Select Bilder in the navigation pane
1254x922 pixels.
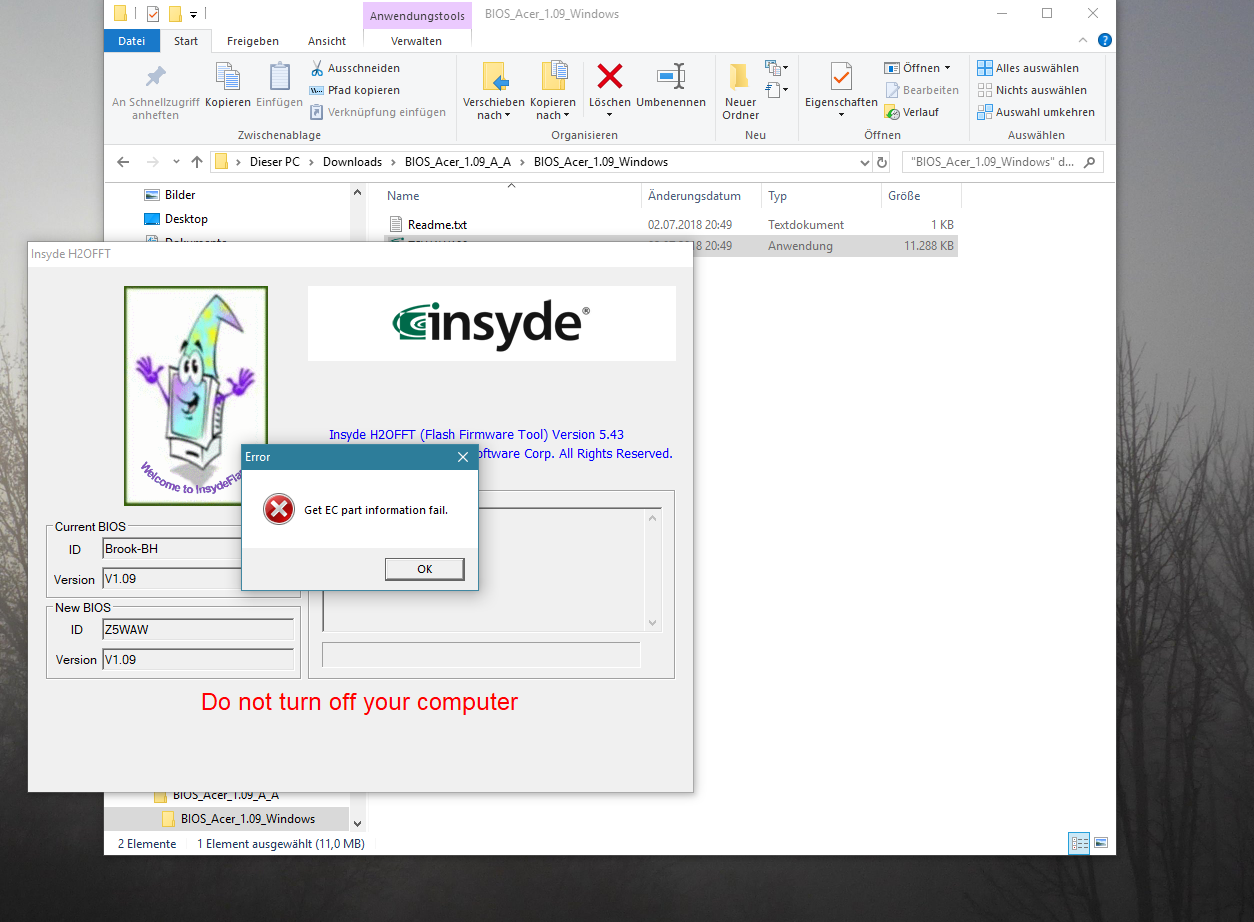(x=180, y=195)
